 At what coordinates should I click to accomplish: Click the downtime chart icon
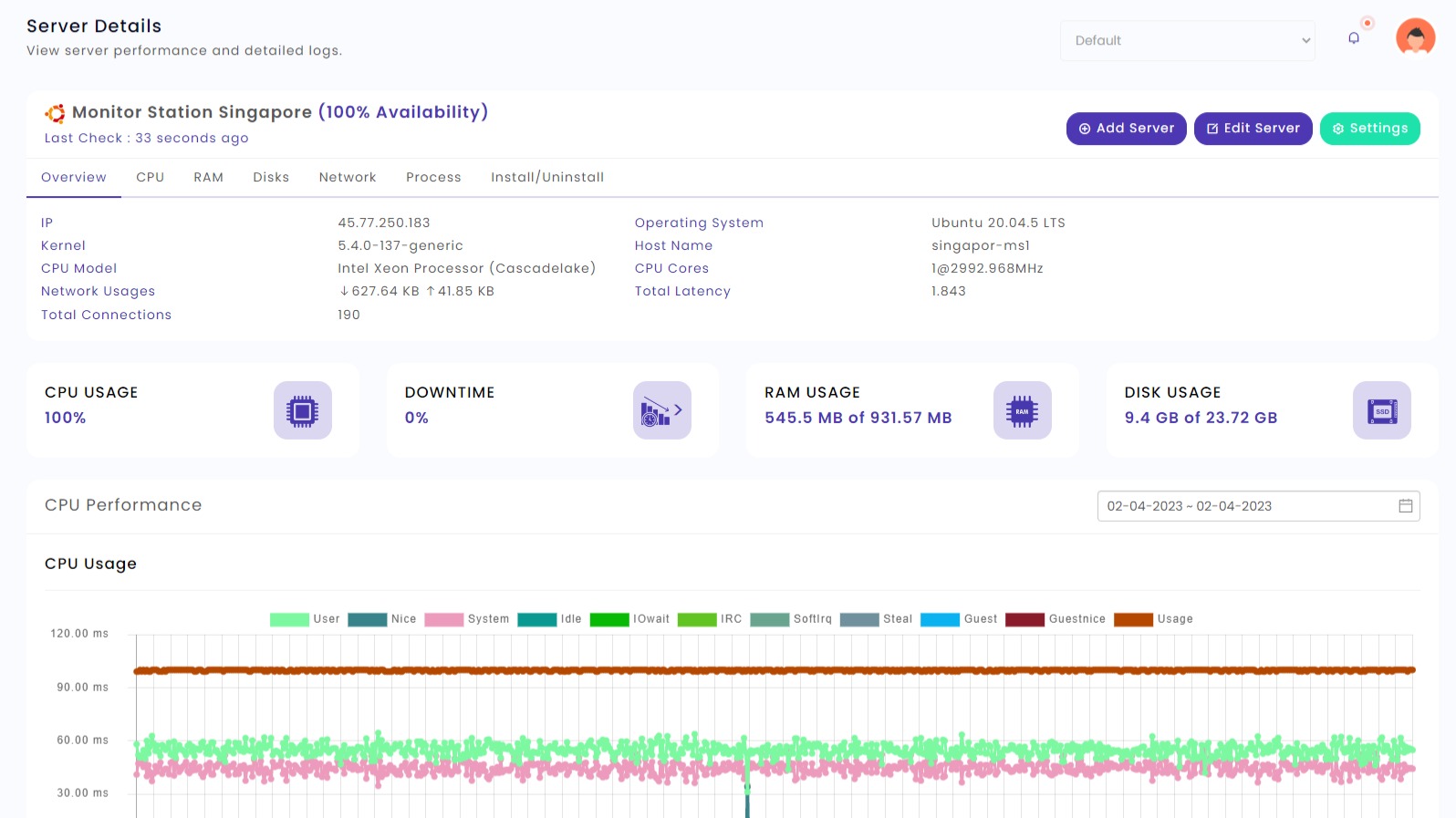pos(661,410)
